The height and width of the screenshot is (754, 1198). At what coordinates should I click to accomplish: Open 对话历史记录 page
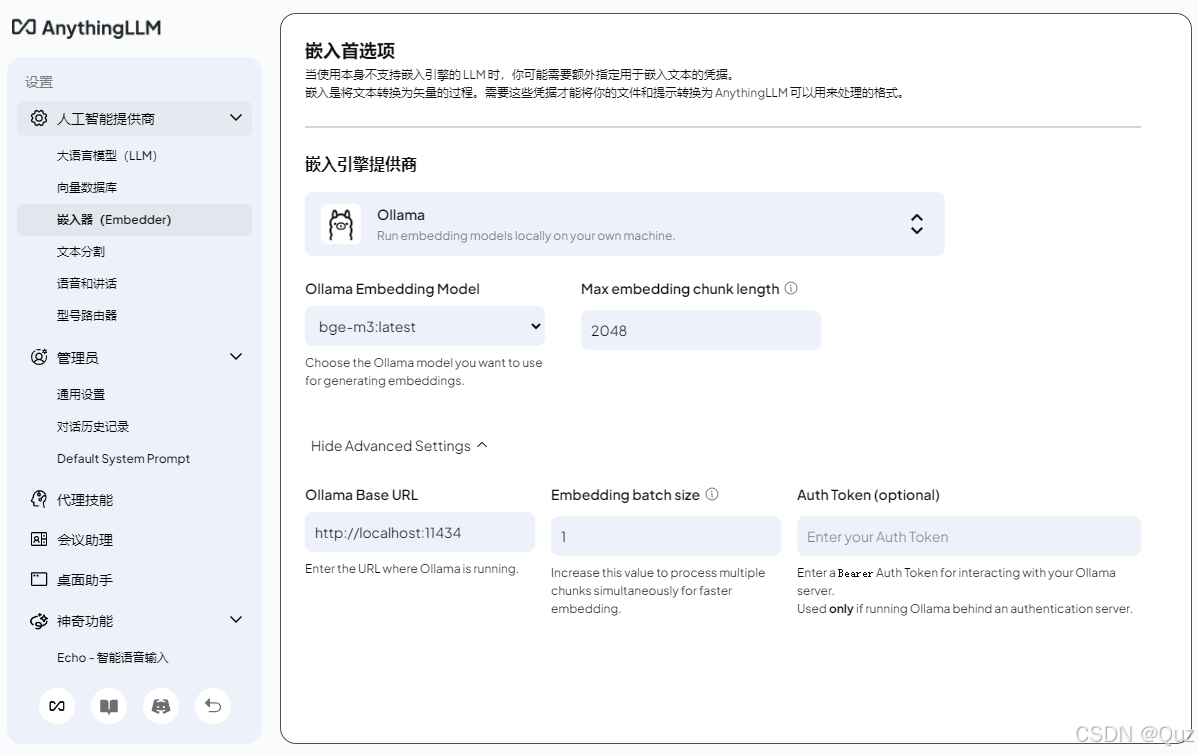(x=93, y=426)
